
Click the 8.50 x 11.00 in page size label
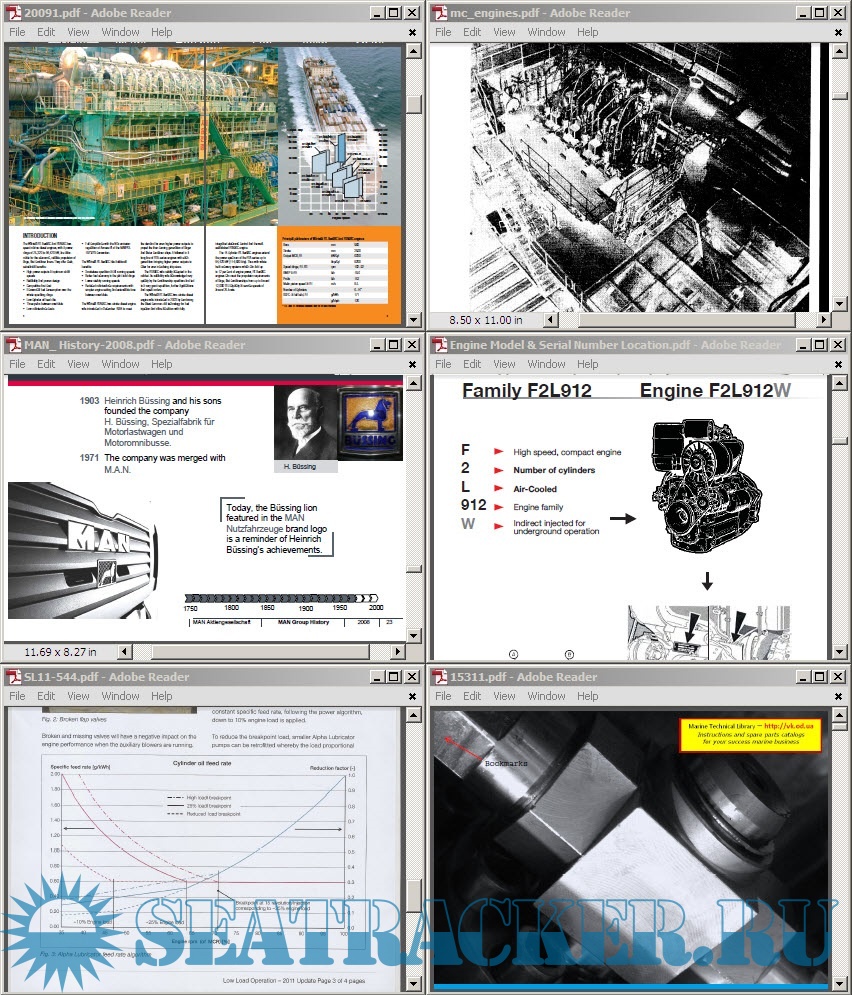click(486, 320)
